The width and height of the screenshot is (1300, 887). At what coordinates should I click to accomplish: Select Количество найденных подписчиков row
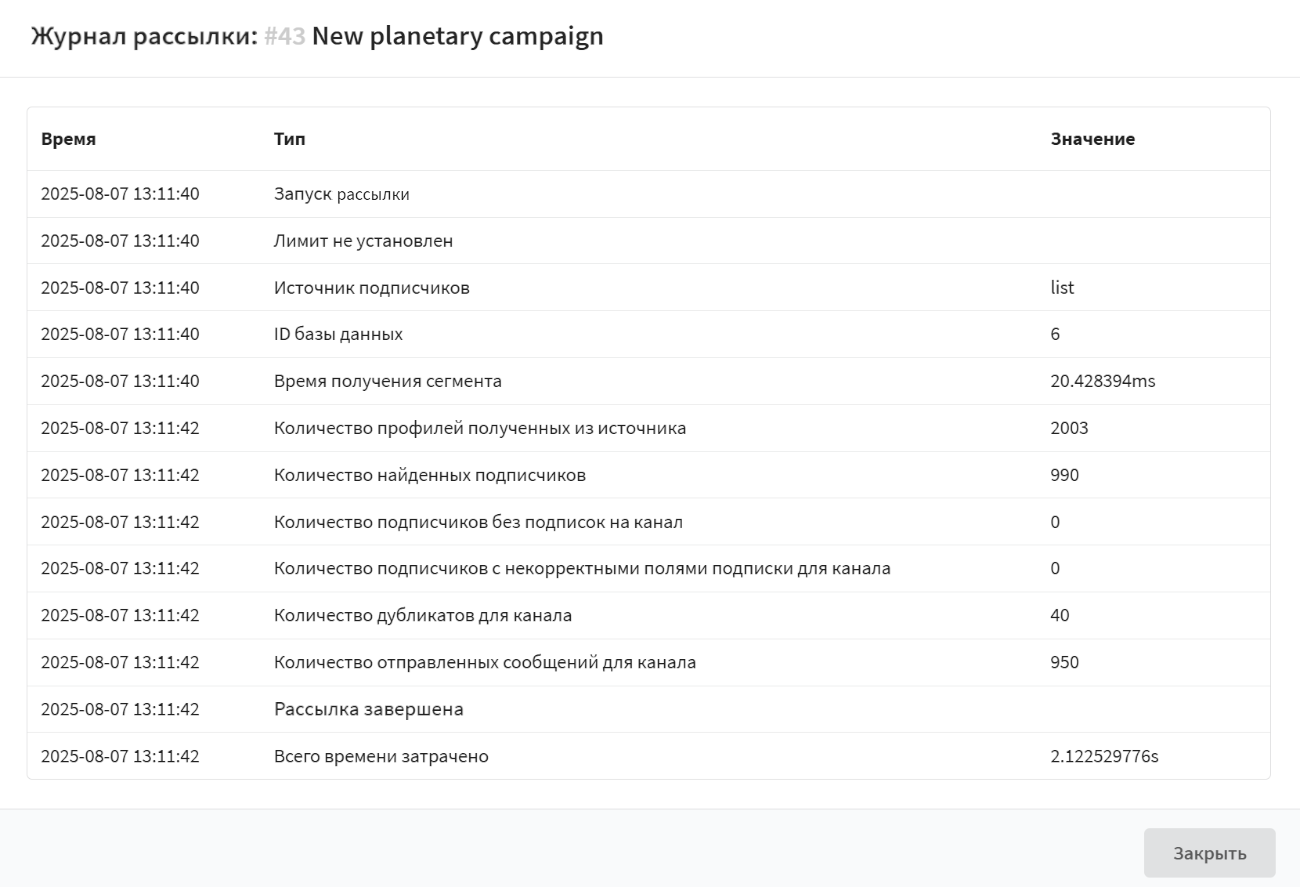pos(430,475)
